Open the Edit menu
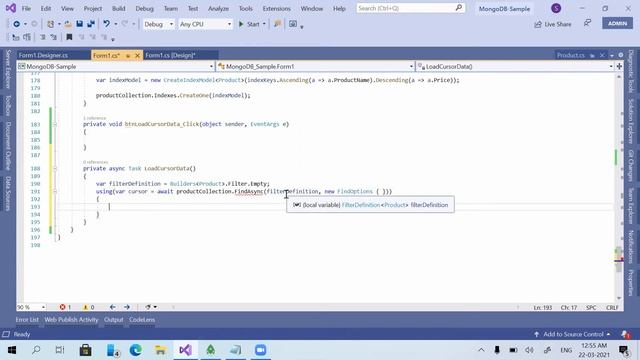The image size is (640, 360). (x=46, y=8)
